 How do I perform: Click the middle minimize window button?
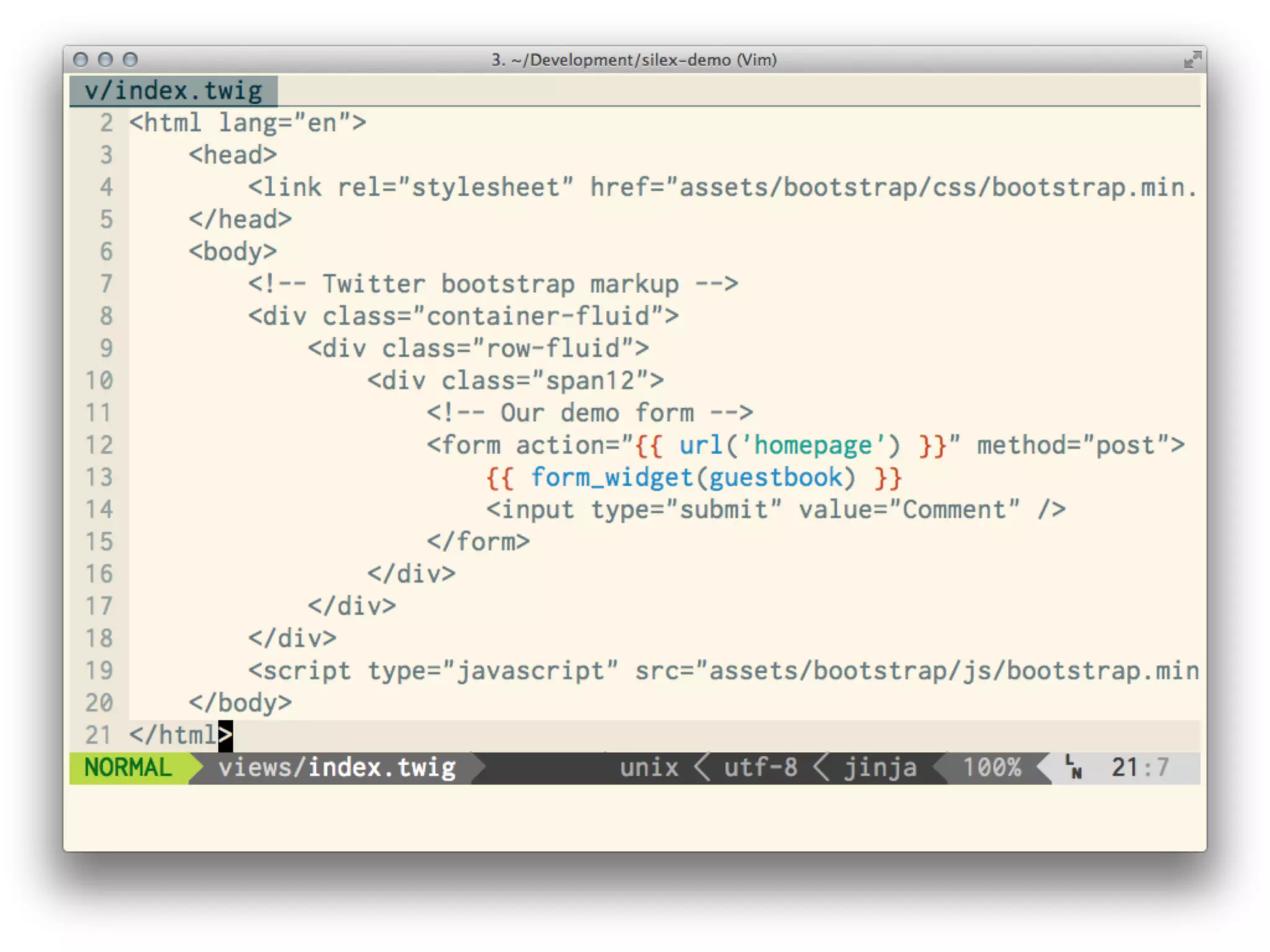pos(105,59)
